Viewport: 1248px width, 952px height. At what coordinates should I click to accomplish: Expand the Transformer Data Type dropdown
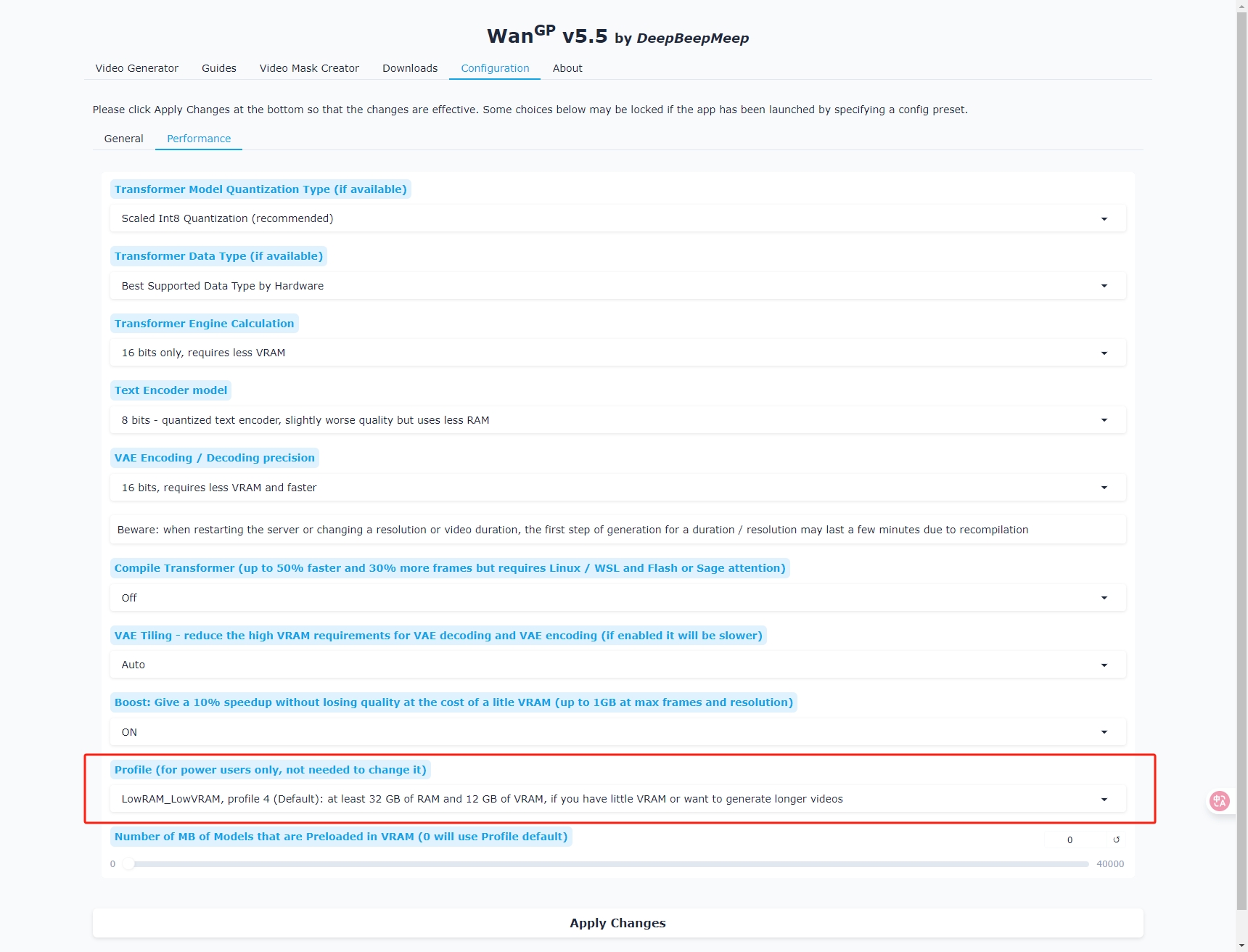click(617, 286)
